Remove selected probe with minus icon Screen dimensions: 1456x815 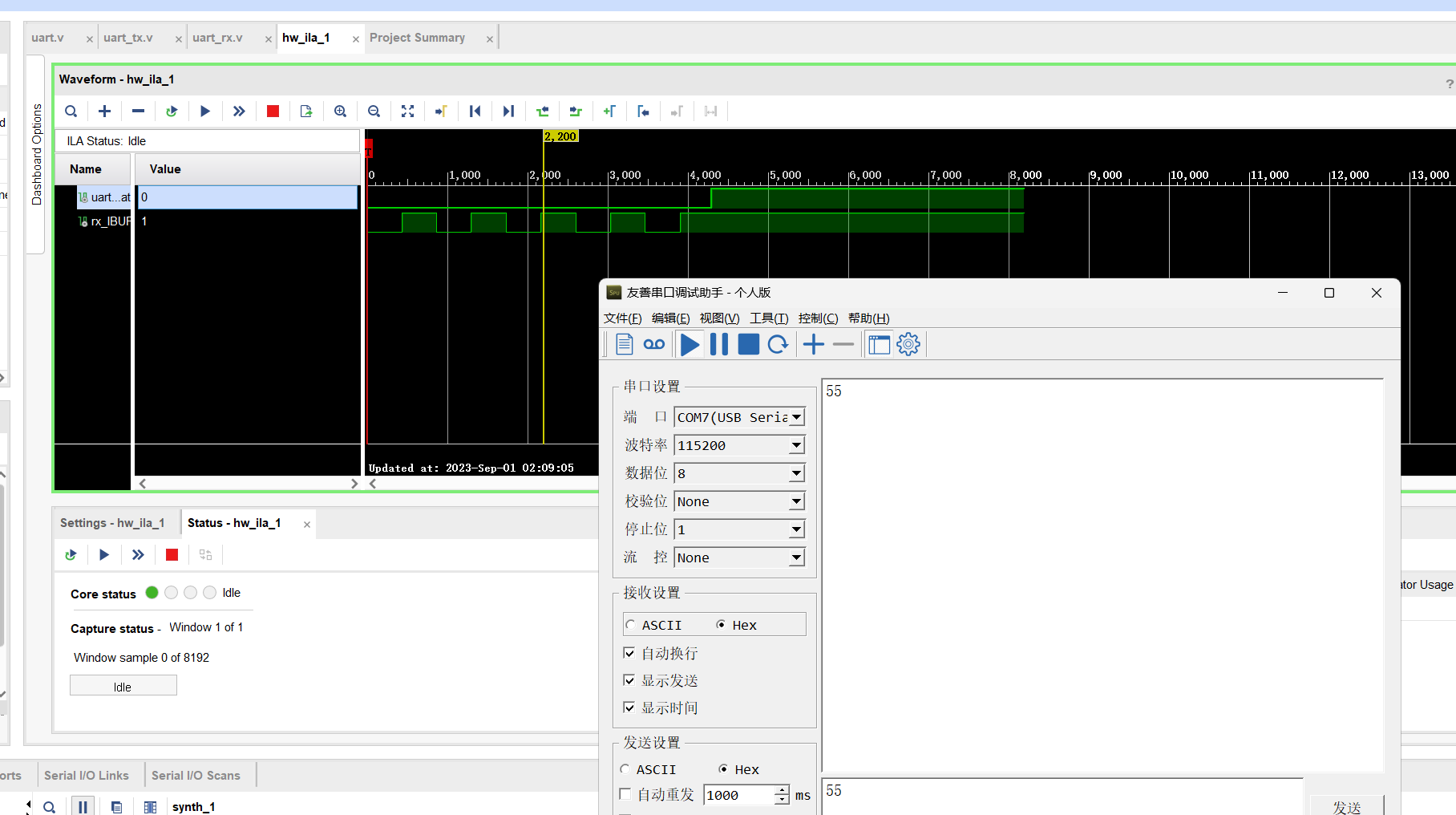point(138,112)
